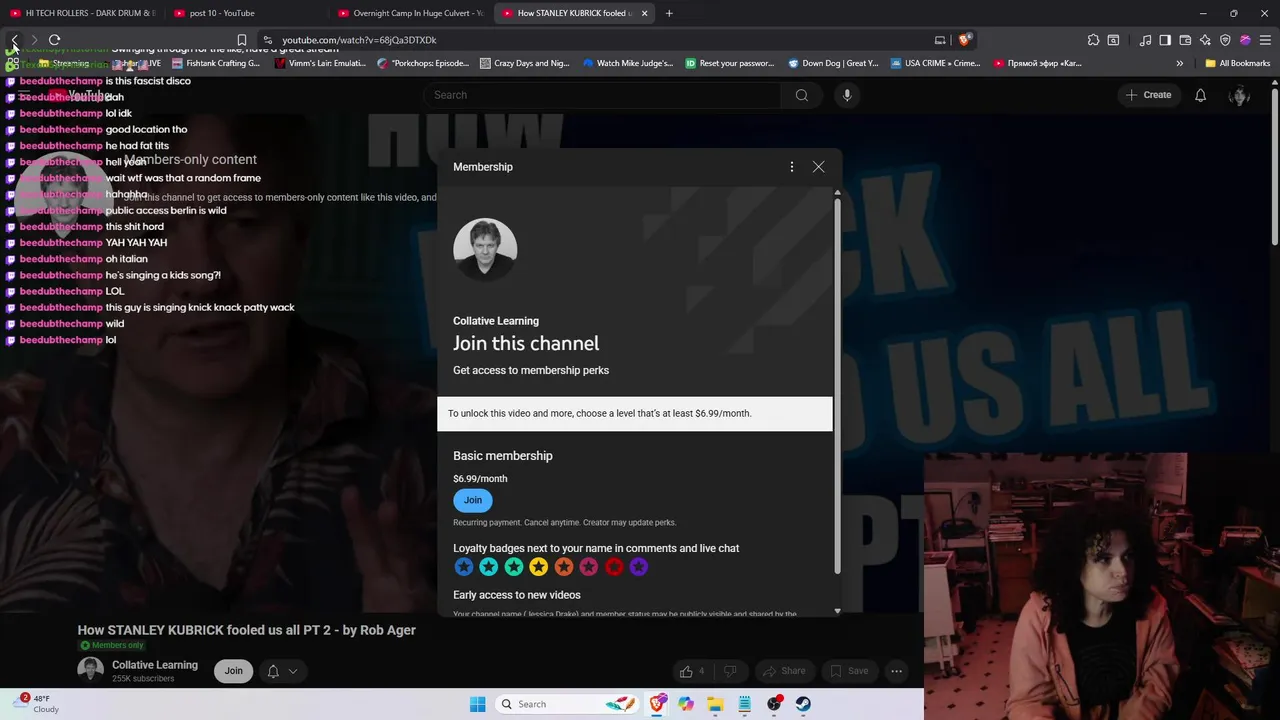The width and height of the screenshot is (1280, 720).
Task: Open Watch Mike Judge's bookmark
Action: (627, 63)
